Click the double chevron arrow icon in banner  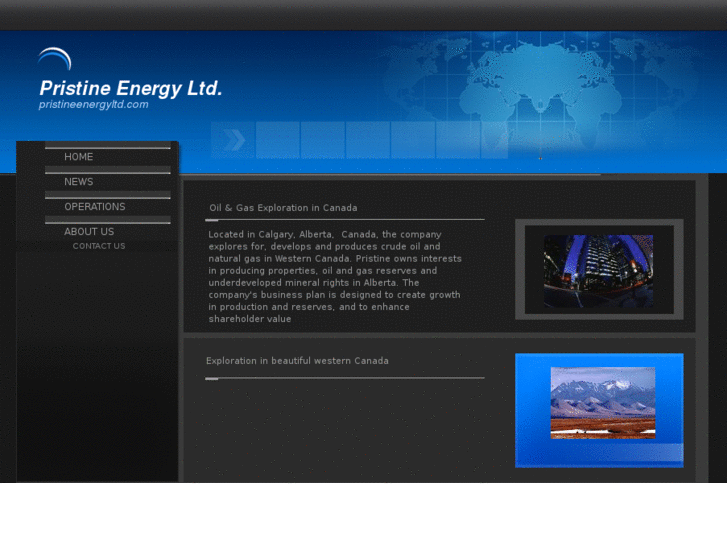click(x=234, y=140)
